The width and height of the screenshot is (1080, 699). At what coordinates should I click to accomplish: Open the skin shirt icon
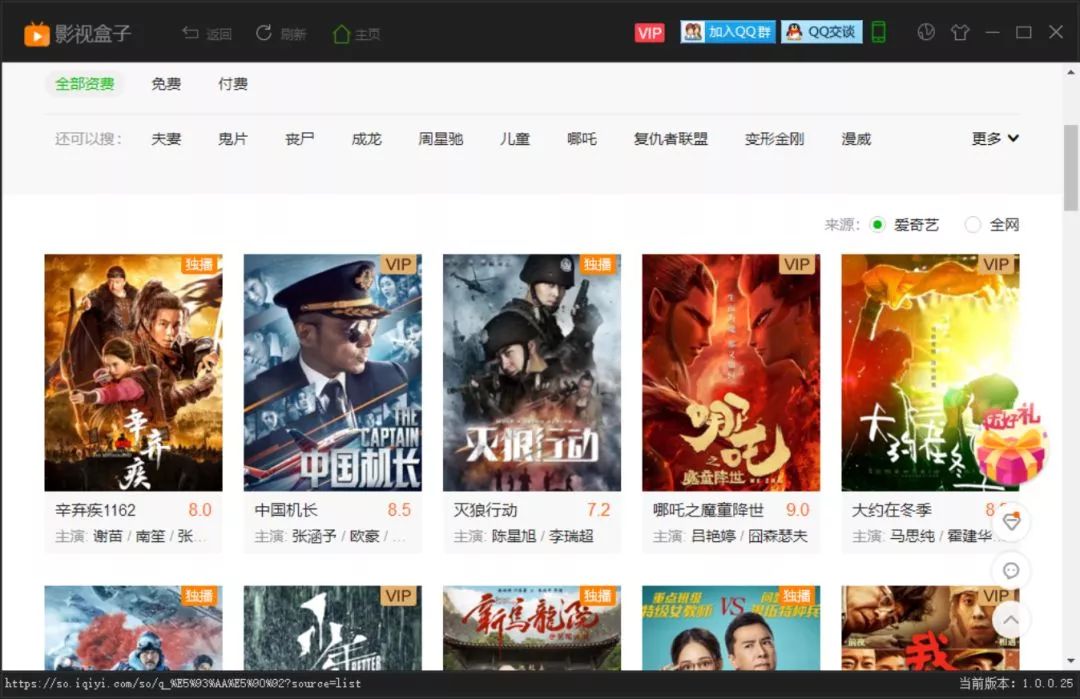coord(959,32)
